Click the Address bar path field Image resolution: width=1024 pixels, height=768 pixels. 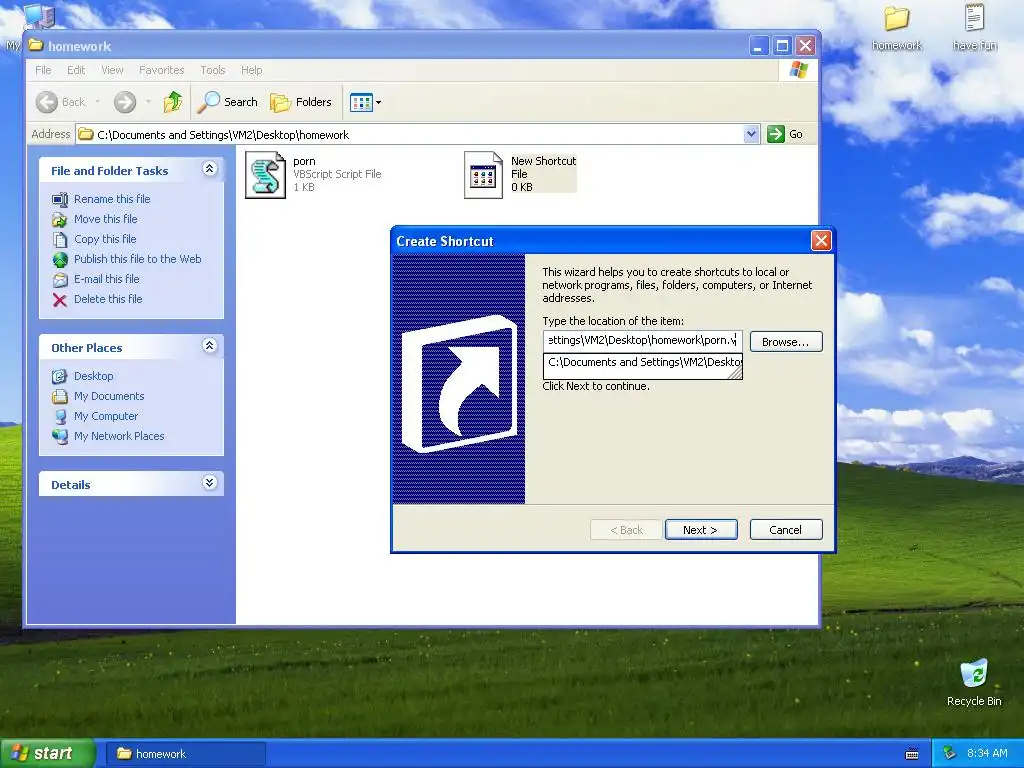pyautogui.click(x=418, y=135)
